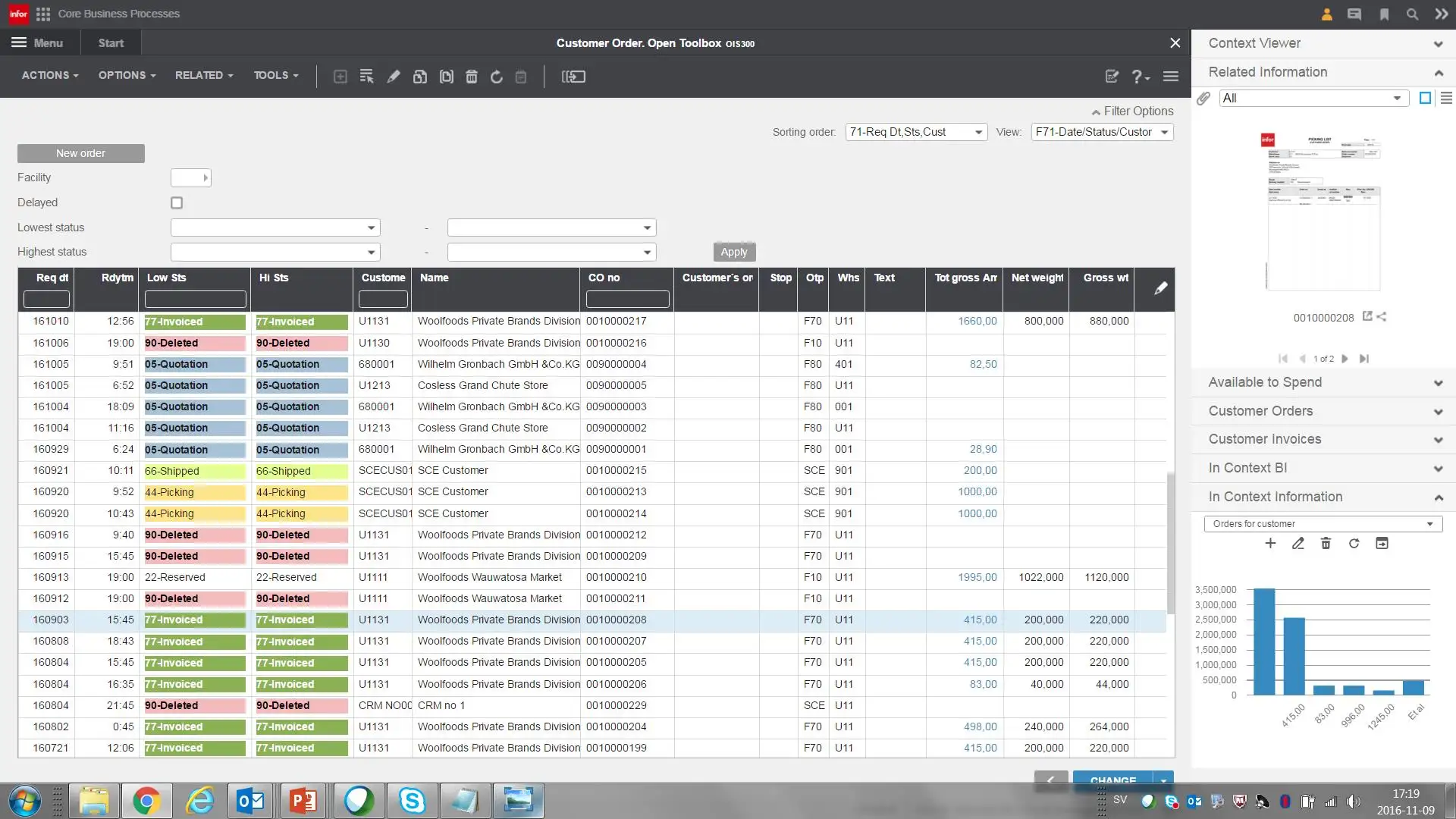Click the tallest bar in the orders chart
Screen dimensions: 1456x819
[x=1264, y=642]
